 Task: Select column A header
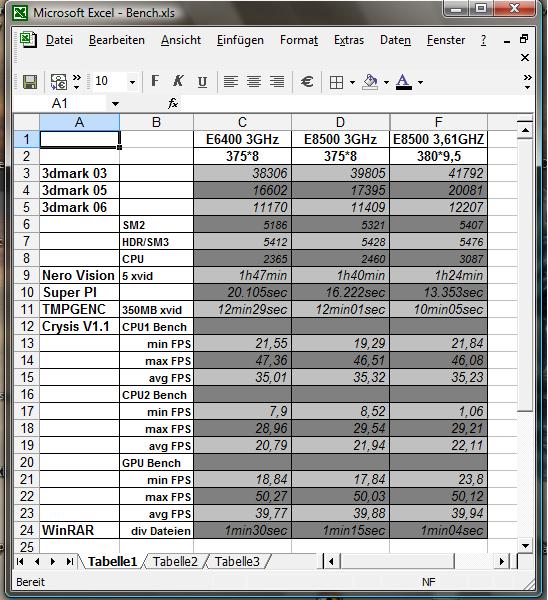coord(80,122)
